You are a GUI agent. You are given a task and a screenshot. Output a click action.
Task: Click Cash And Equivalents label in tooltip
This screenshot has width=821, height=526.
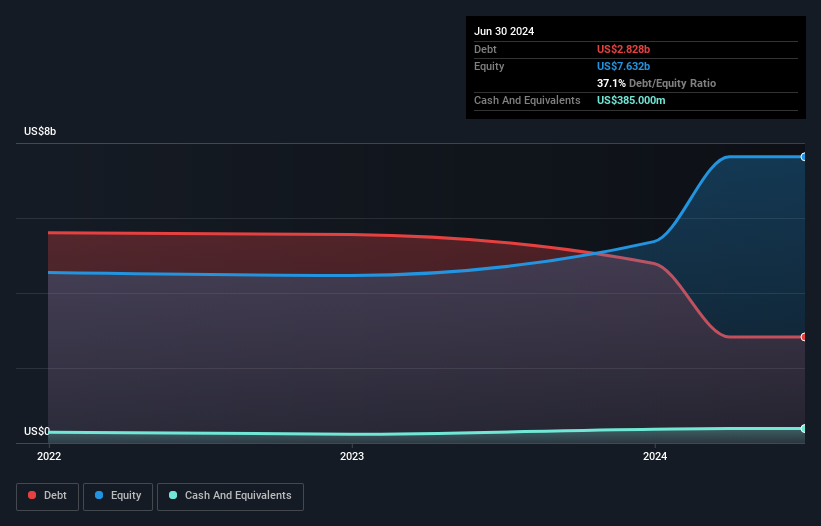[527, 100]
